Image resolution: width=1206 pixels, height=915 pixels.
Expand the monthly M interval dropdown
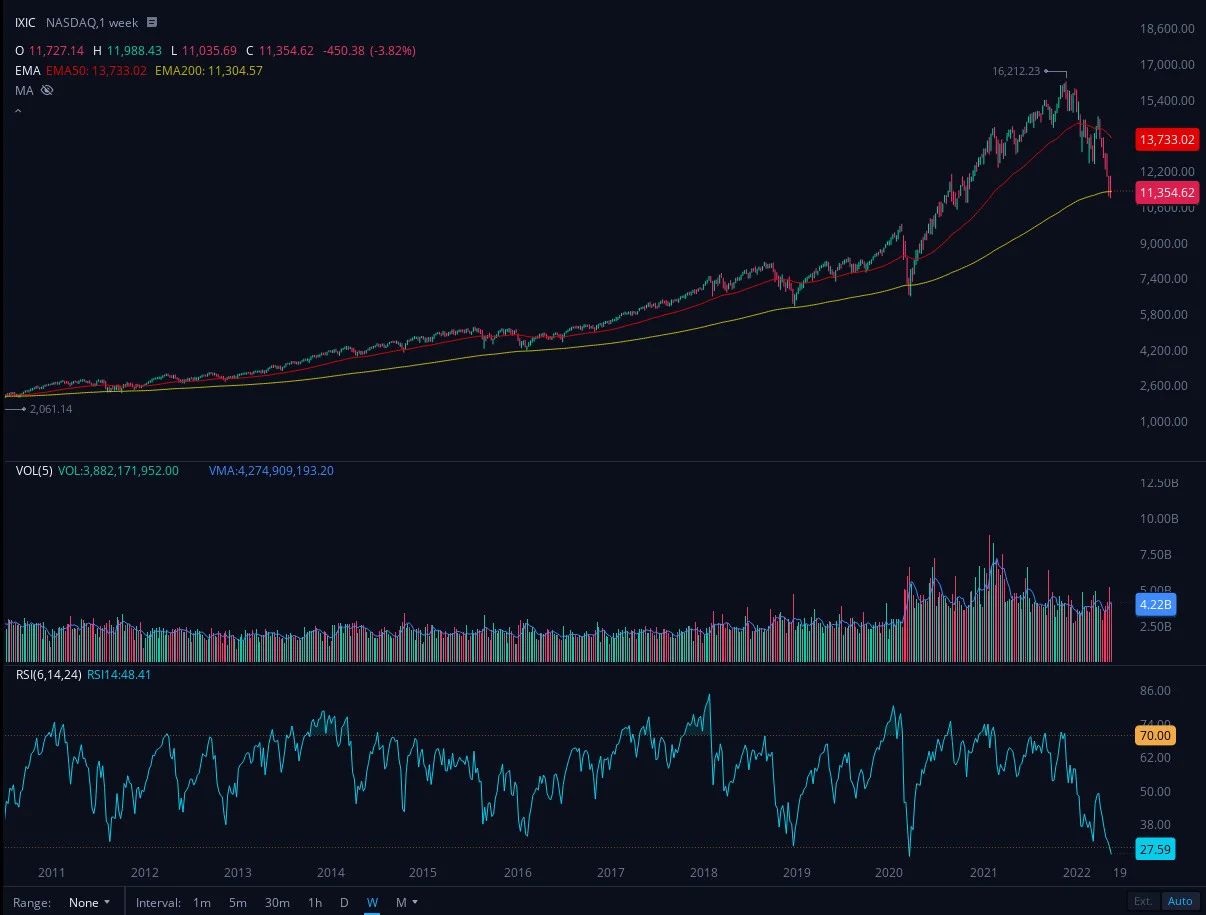406,902
